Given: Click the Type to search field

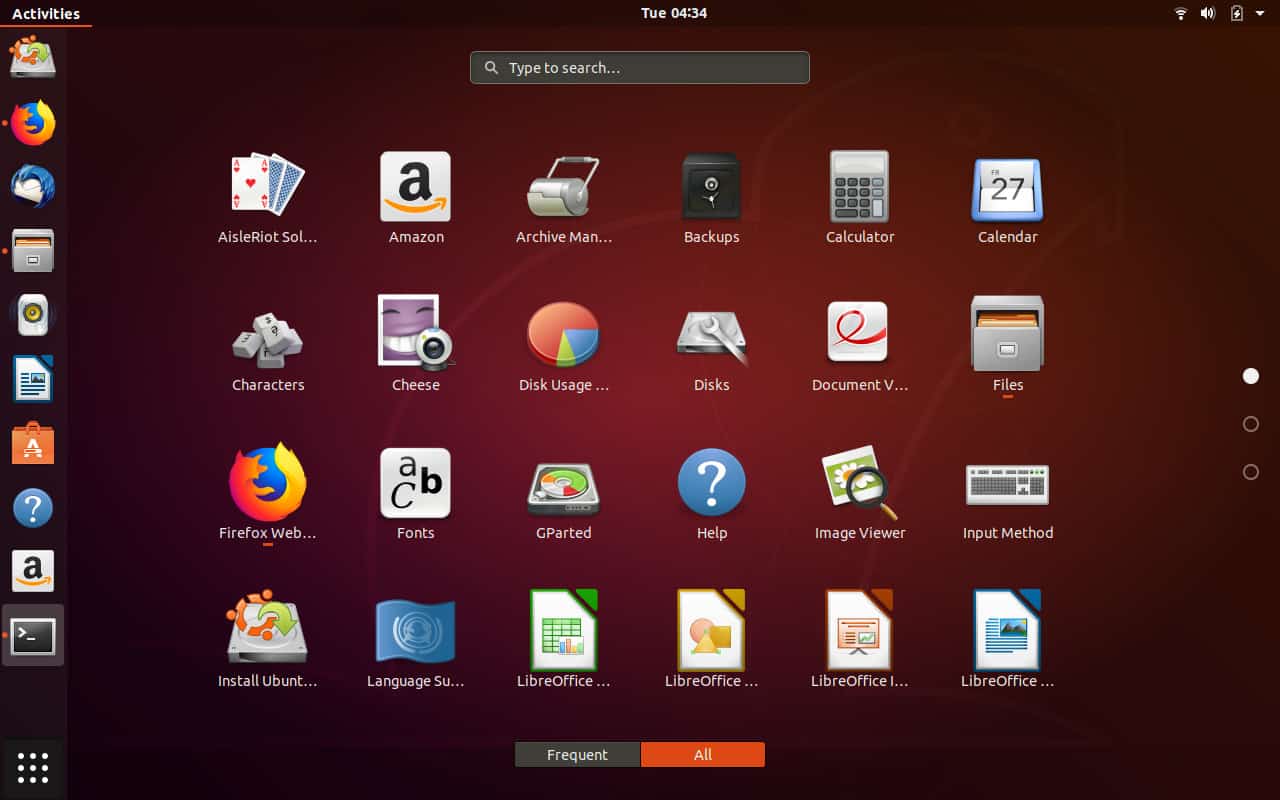Looking at the screenshot, I should 639,67.
